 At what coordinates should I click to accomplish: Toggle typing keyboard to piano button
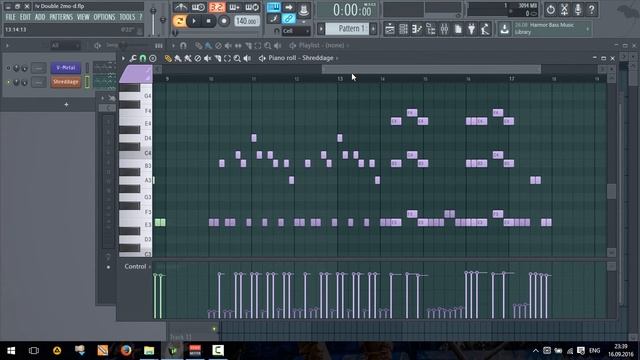point(273,7)
